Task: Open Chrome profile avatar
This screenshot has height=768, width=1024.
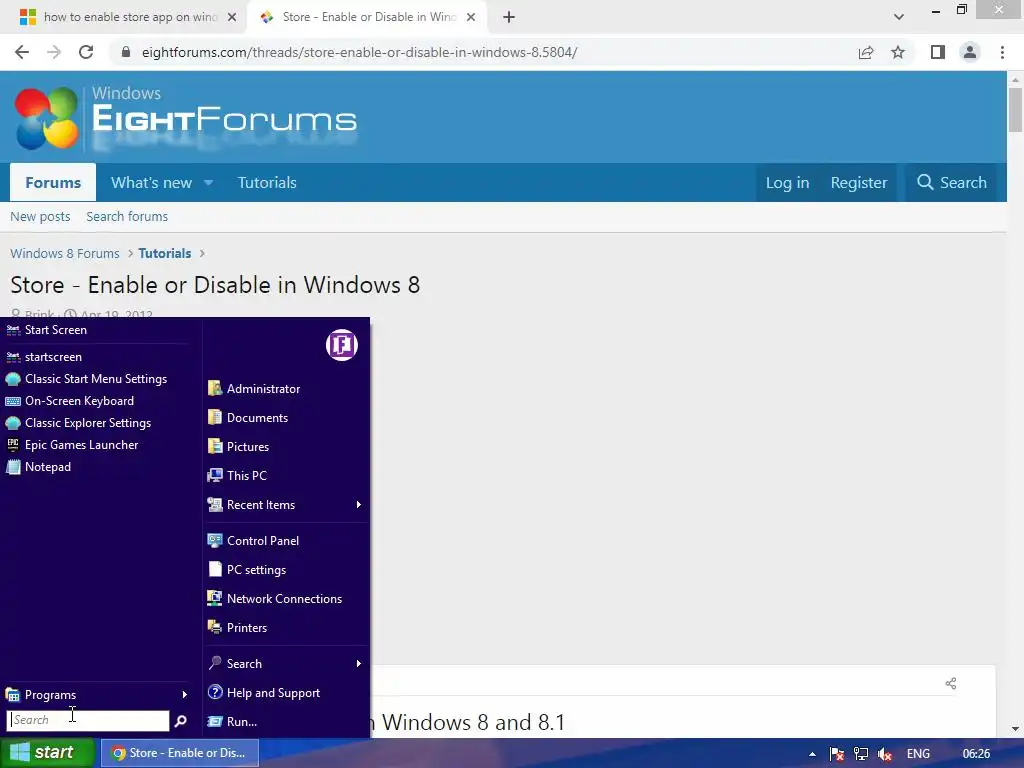Action: point(970,52)
